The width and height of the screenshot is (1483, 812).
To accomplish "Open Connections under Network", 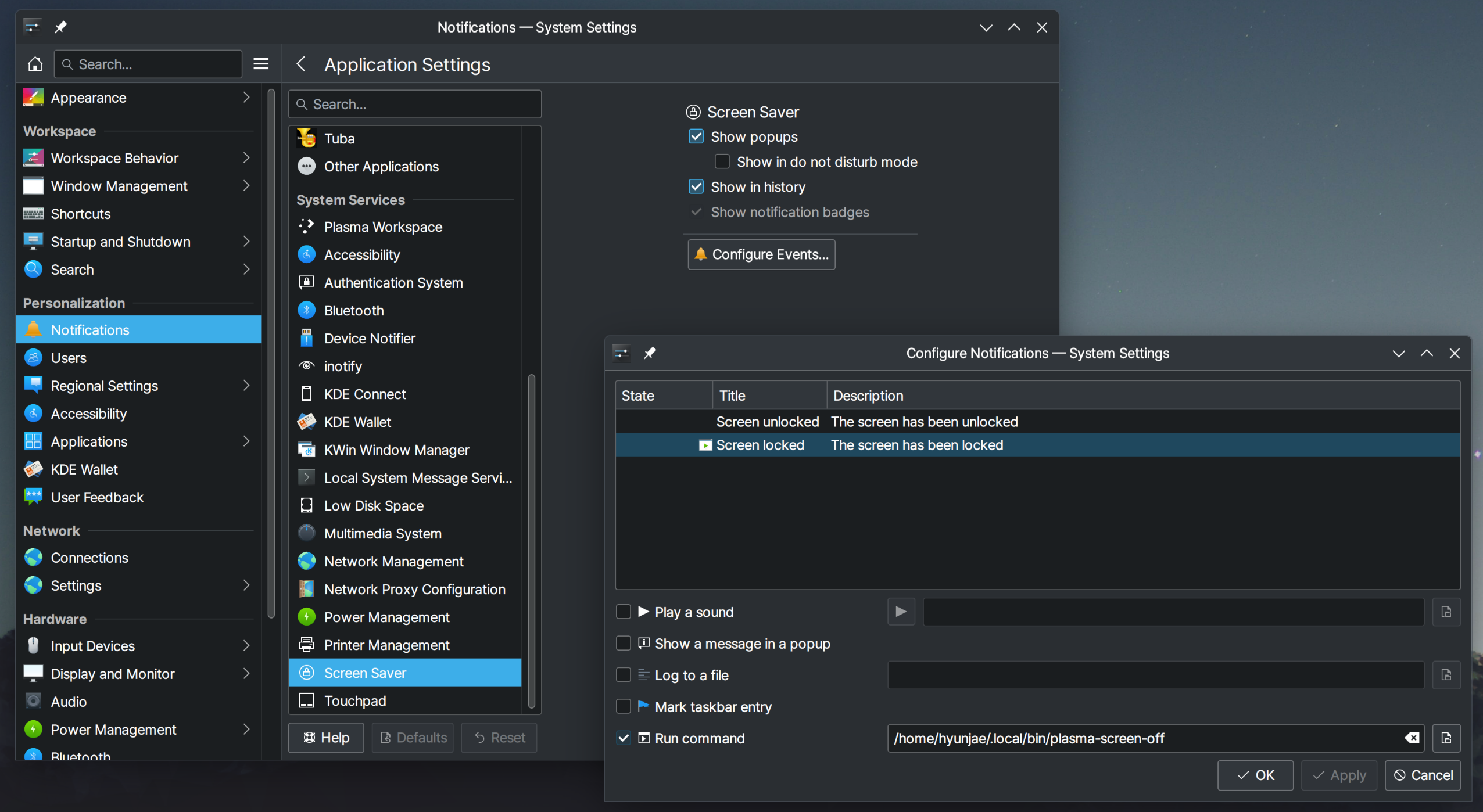I will coord(138,558).
